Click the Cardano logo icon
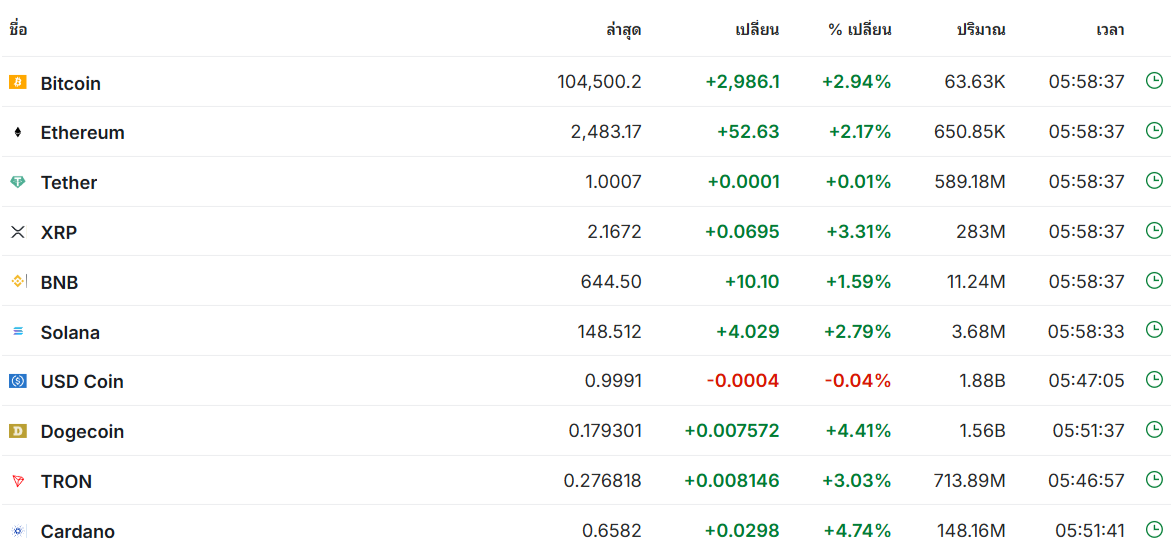The height and width of the screenshot is (547, 1173). click(18, 531)
